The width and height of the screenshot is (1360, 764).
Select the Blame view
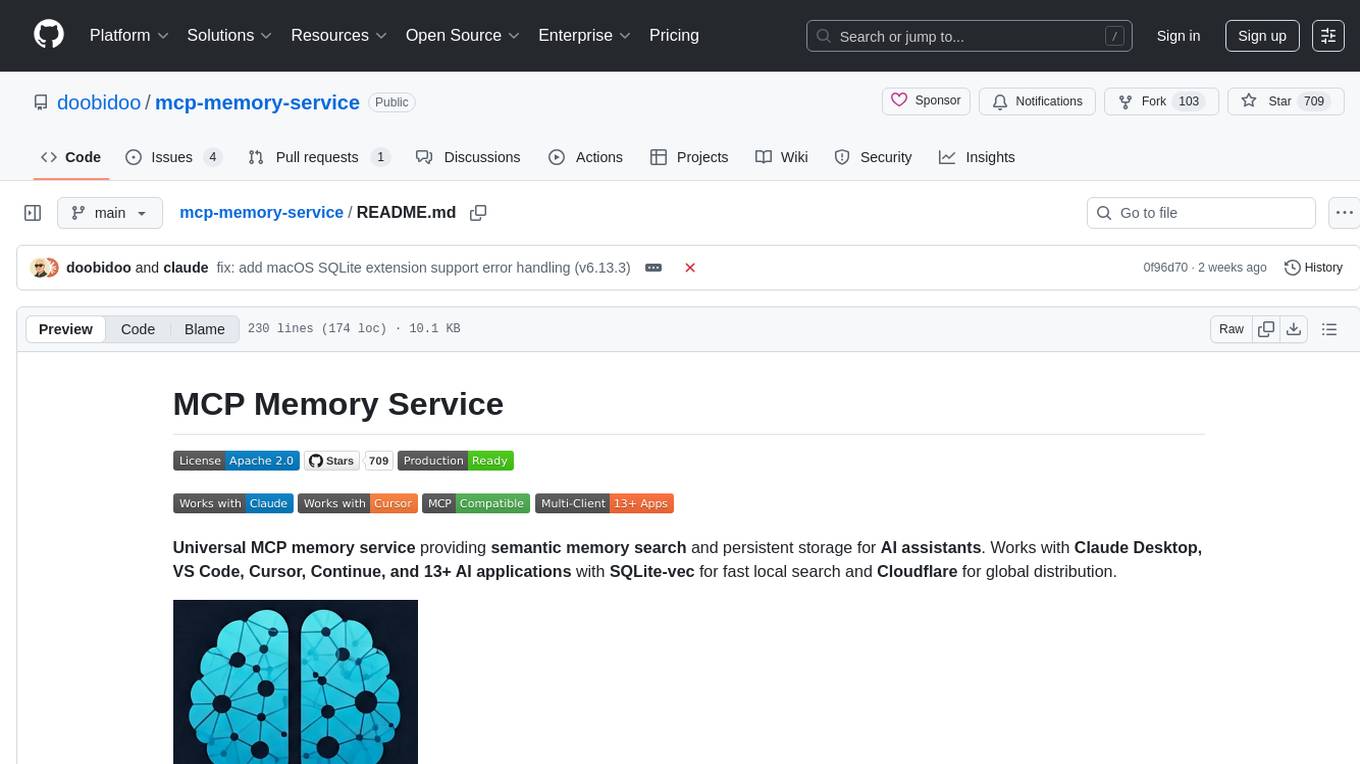pyautogui.click(x=204, y=329)
